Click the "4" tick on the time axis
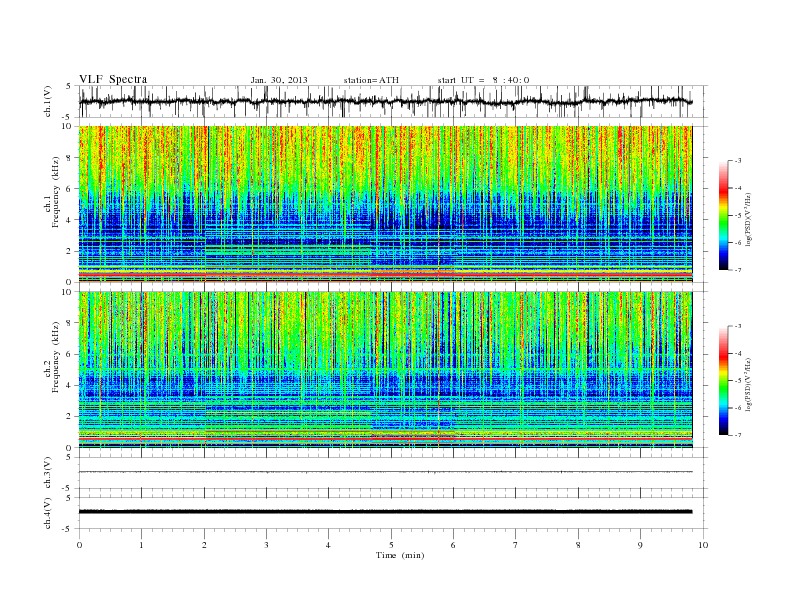 coord(328,545)
